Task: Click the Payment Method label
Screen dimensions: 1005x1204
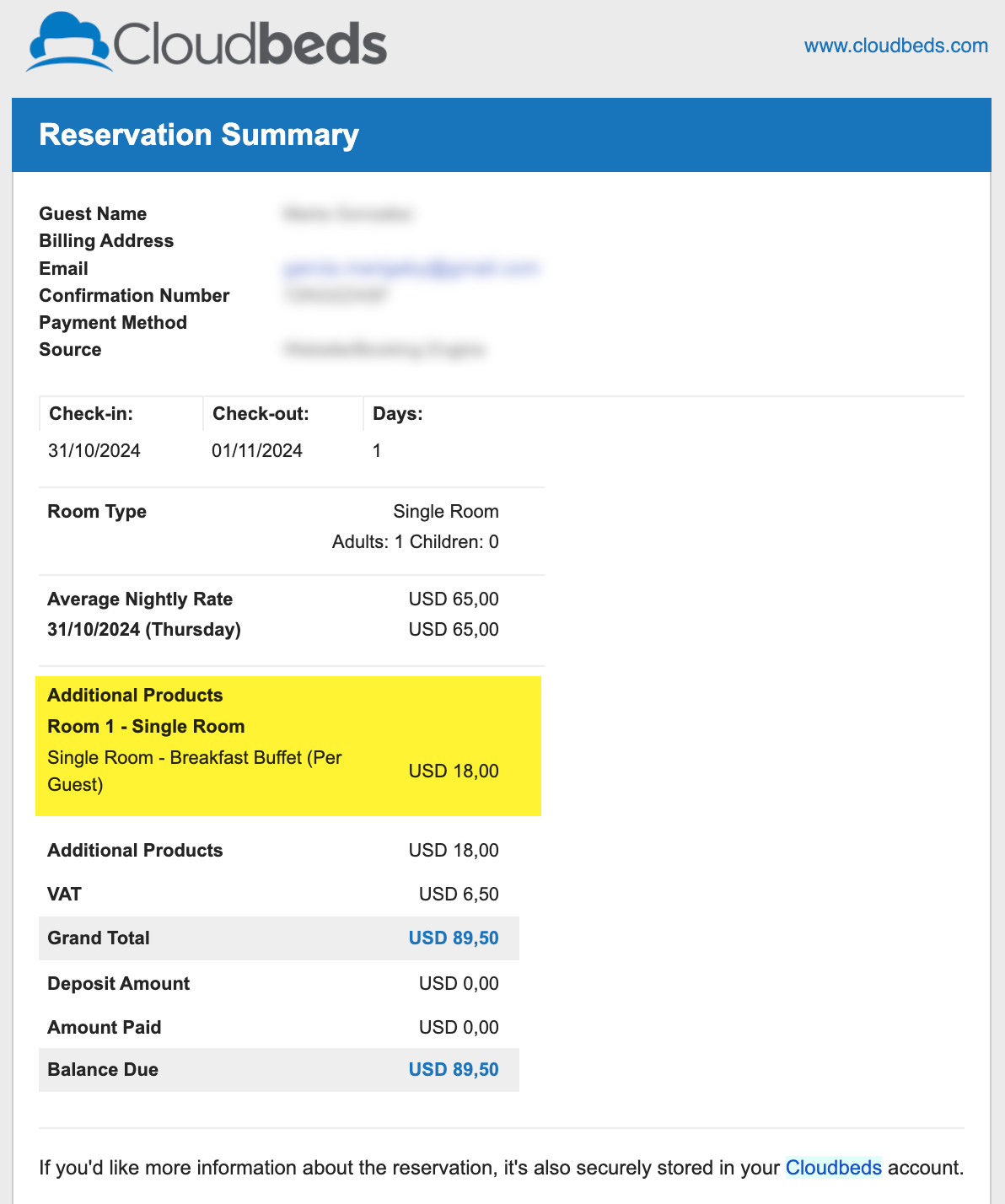Action: point(113,323)
